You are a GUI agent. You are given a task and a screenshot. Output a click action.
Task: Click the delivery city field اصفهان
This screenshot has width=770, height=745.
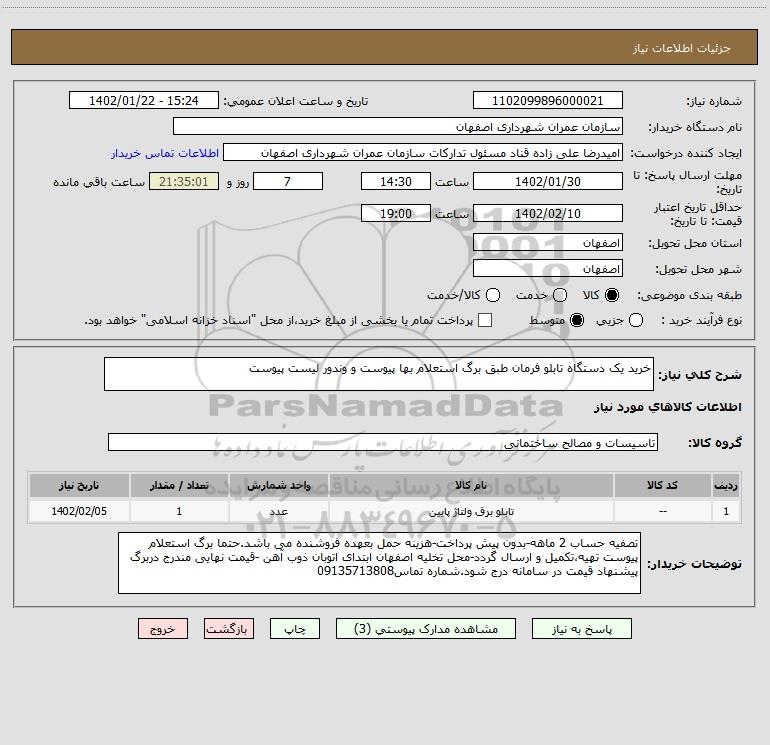pyautogui.click(x=548, y=269)
